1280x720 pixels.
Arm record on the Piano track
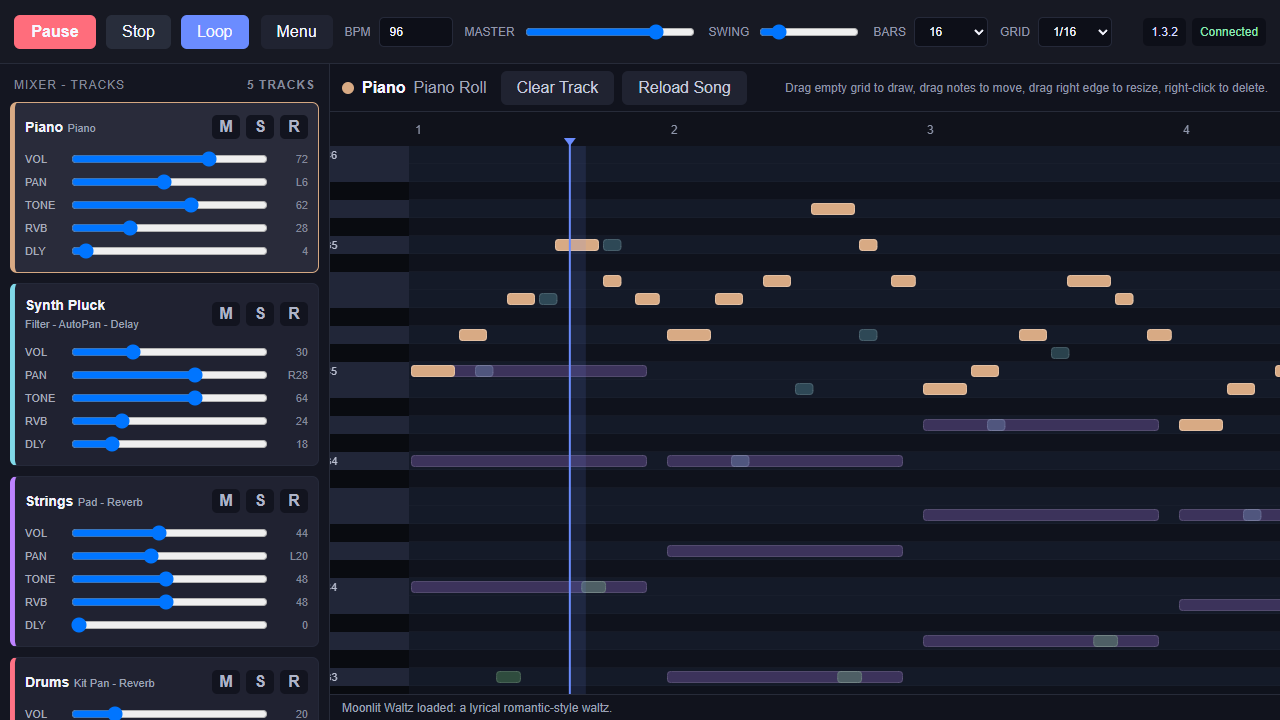coord(294,126)
